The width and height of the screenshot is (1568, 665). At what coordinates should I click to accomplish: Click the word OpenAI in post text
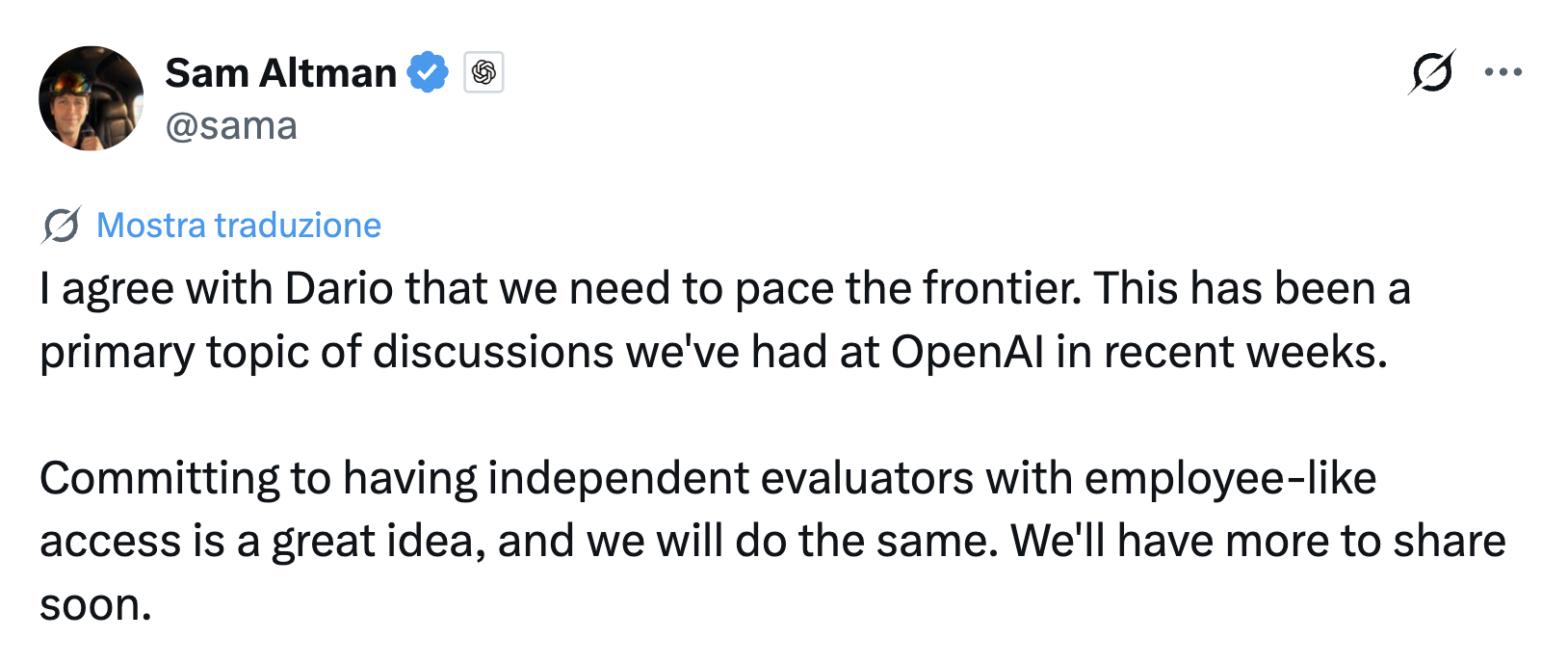(967, 352)
